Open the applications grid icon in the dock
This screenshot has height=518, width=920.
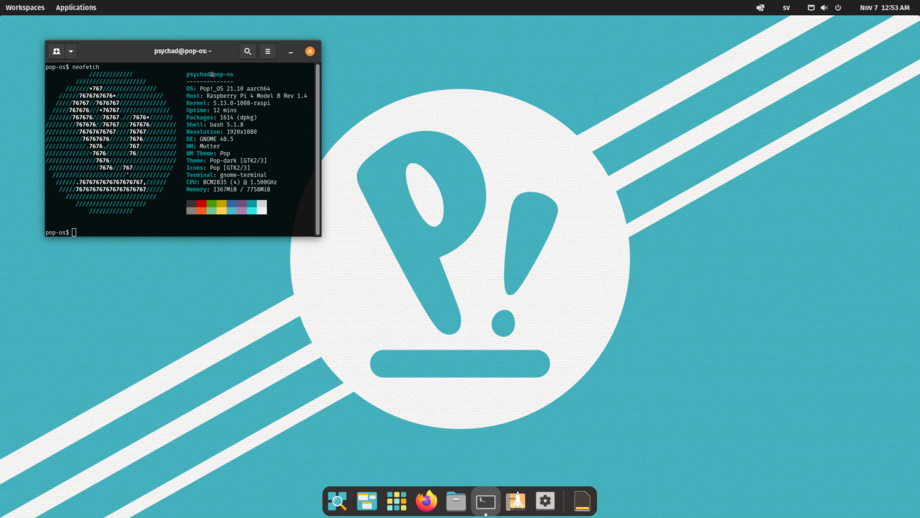pos(397,501)
